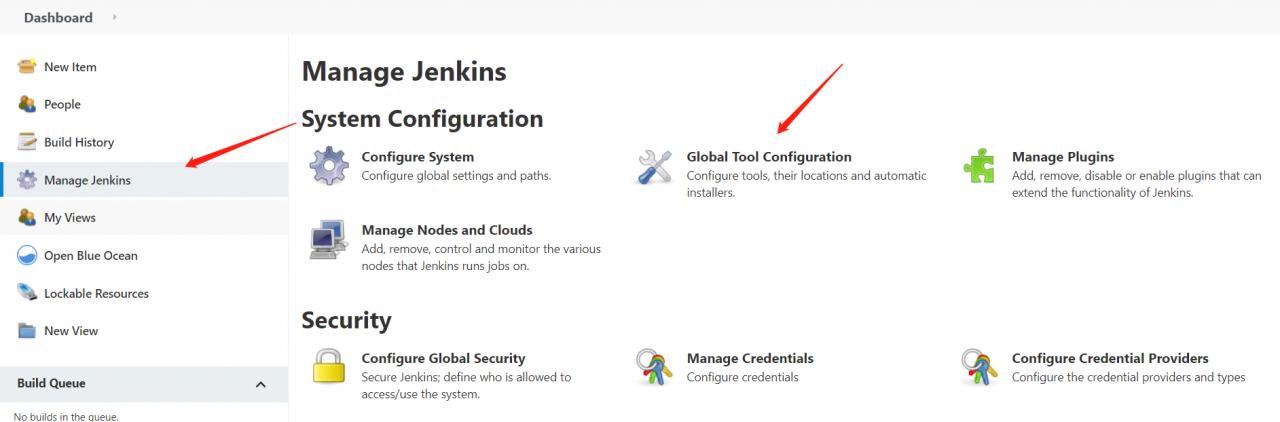Go to the Dashboard breadcrumb
Image resolution: width=1280 pixels, height=422 pixels.
(58, 17)
